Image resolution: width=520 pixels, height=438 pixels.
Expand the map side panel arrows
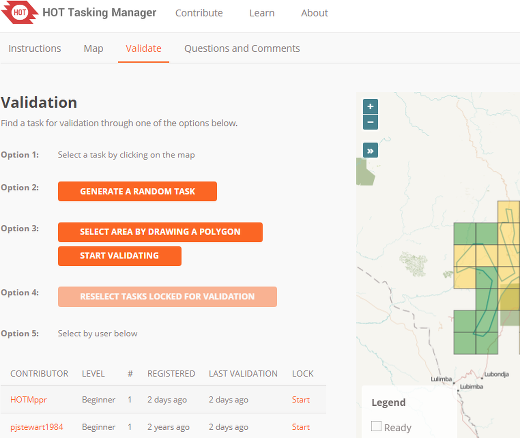(x=370, y=151)
